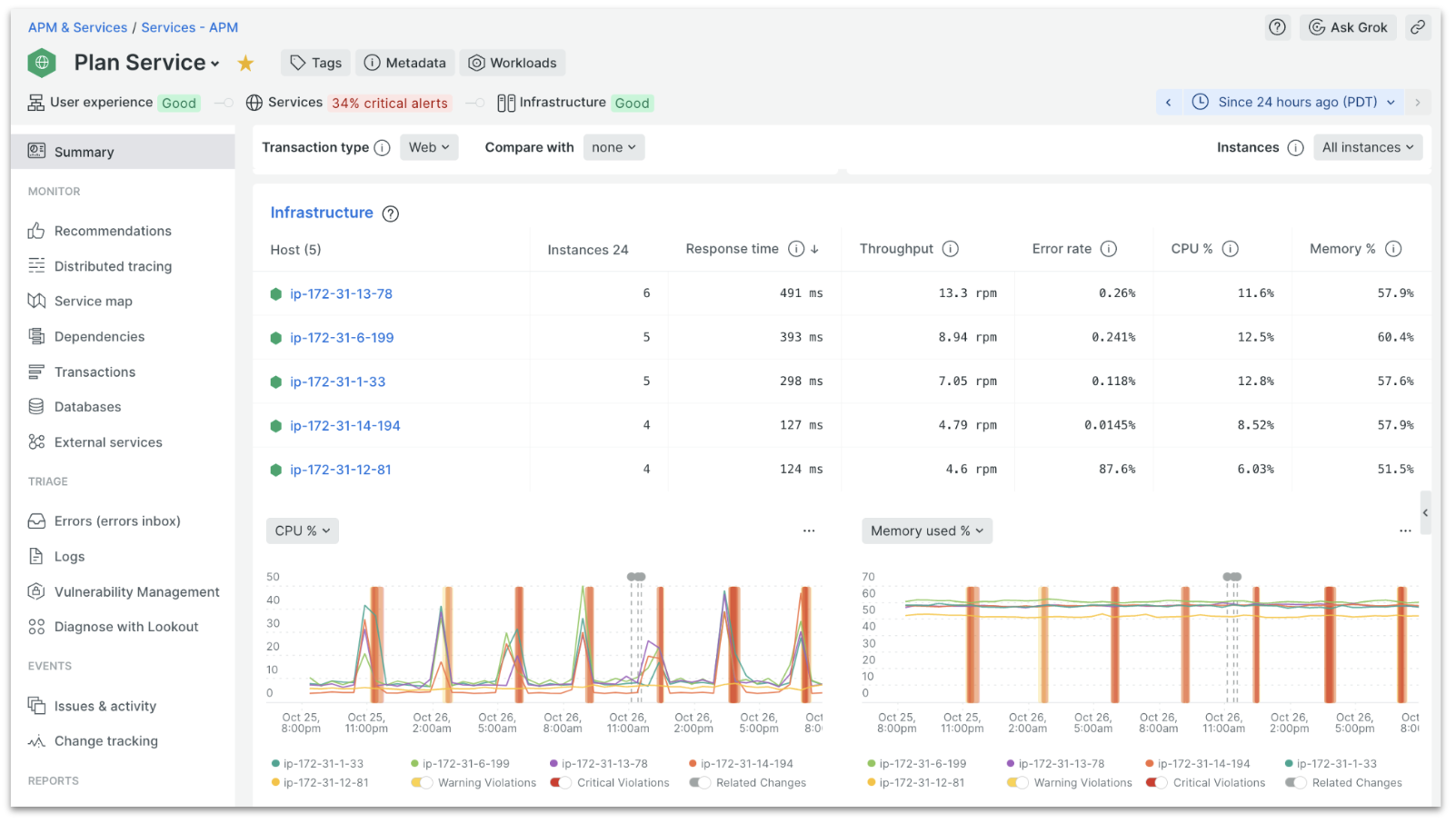Show CPU % column info icon
The image size is (1456, 823).
click(x=1230, y=249)
